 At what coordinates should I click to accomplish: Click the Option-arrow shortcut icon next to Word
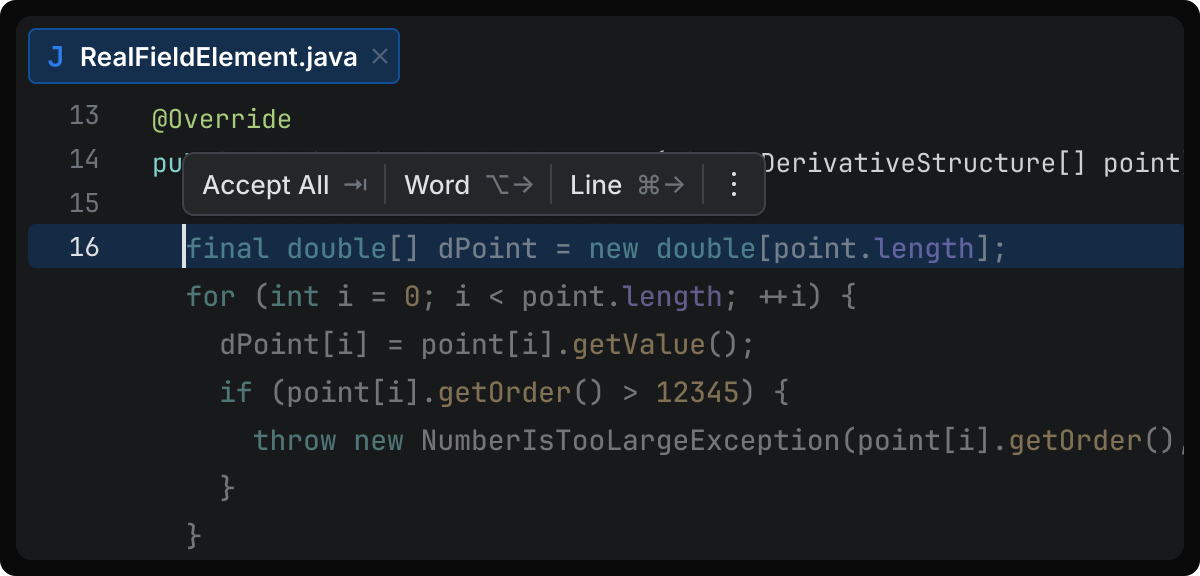tap(509, 185)
